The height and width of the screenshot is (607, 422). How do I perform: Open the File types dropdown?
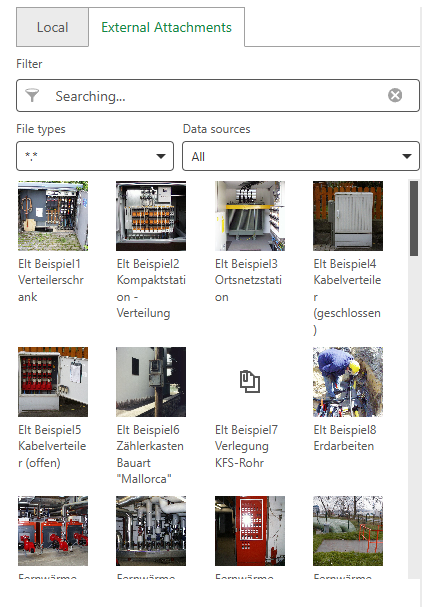[x=95, y=156]
